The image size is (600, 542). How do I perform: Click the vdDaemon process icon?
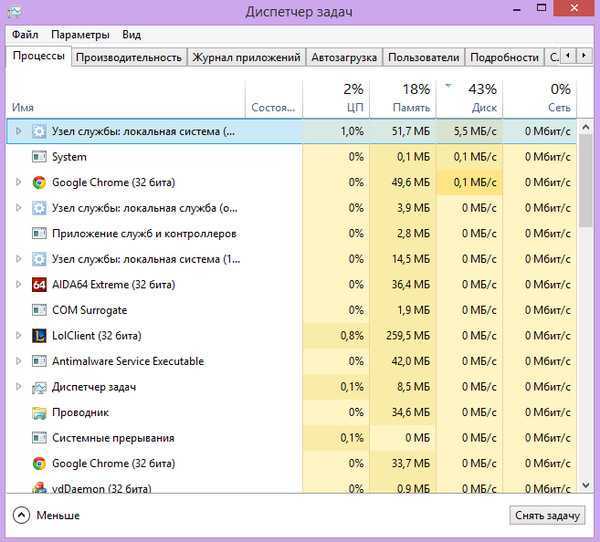click(39, 487)
